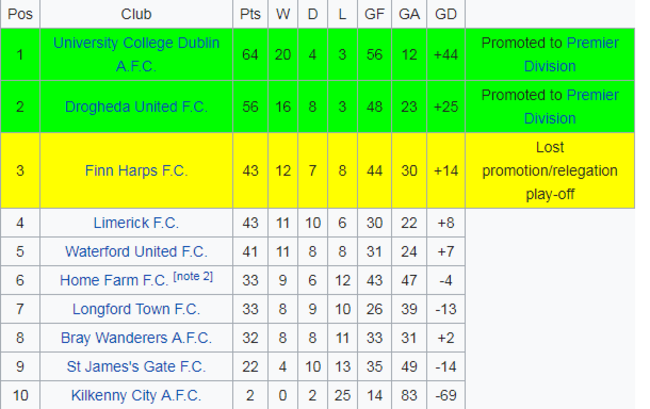Click the Finn Harps F.C. link
The width and height of the screenshot is (650, 409).
coord(136,170)
